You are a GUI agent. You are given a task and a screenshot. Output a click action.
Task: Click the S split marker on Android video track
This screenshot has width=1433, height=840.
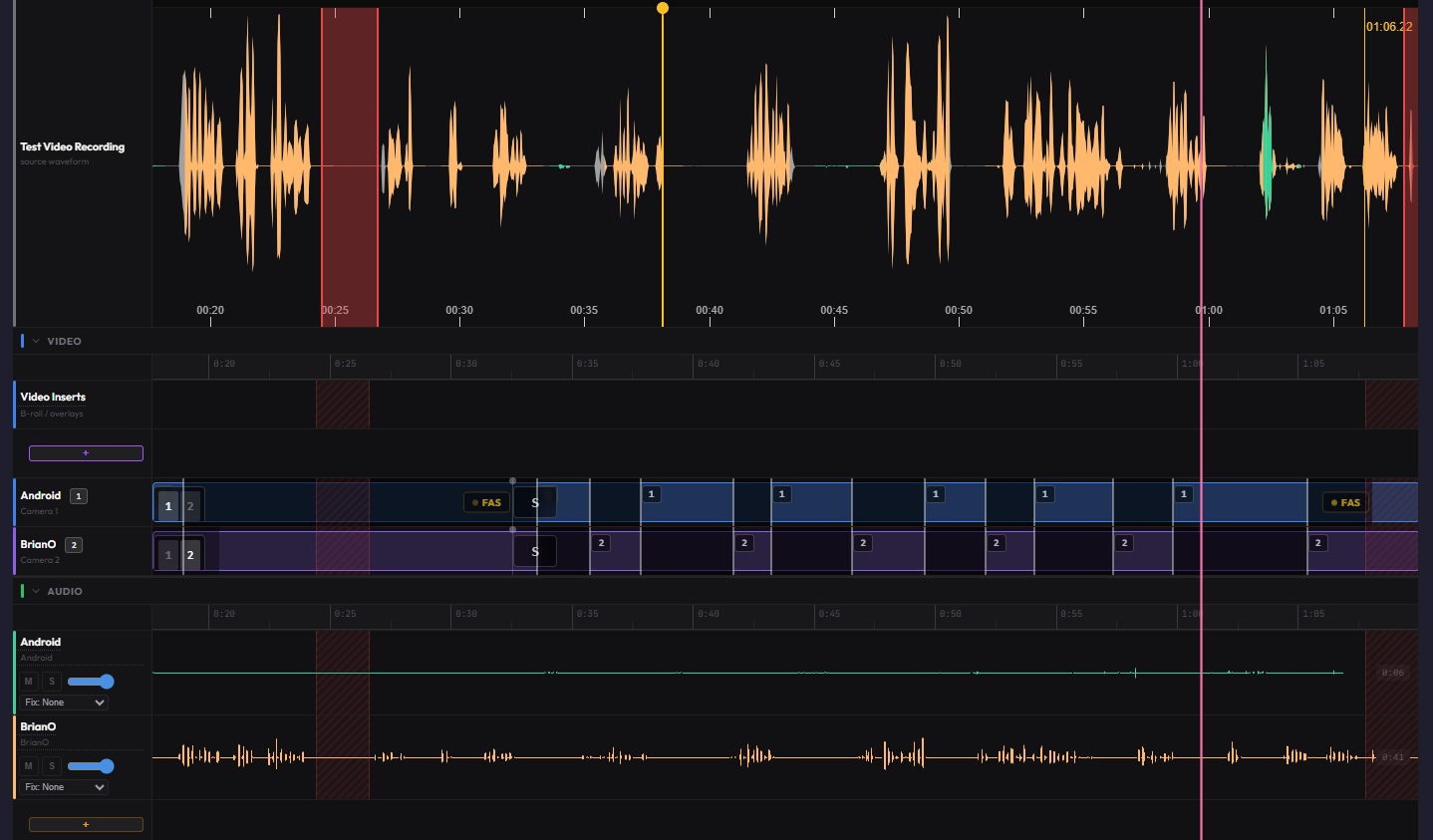(535, 502)
